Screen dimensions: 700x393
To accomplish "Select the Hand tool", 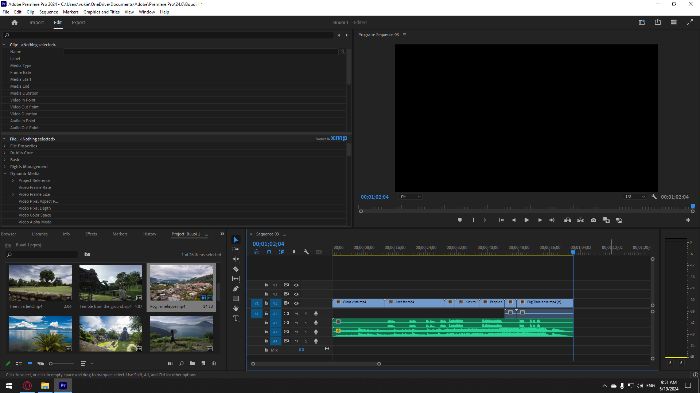I will tap(236, 308).
